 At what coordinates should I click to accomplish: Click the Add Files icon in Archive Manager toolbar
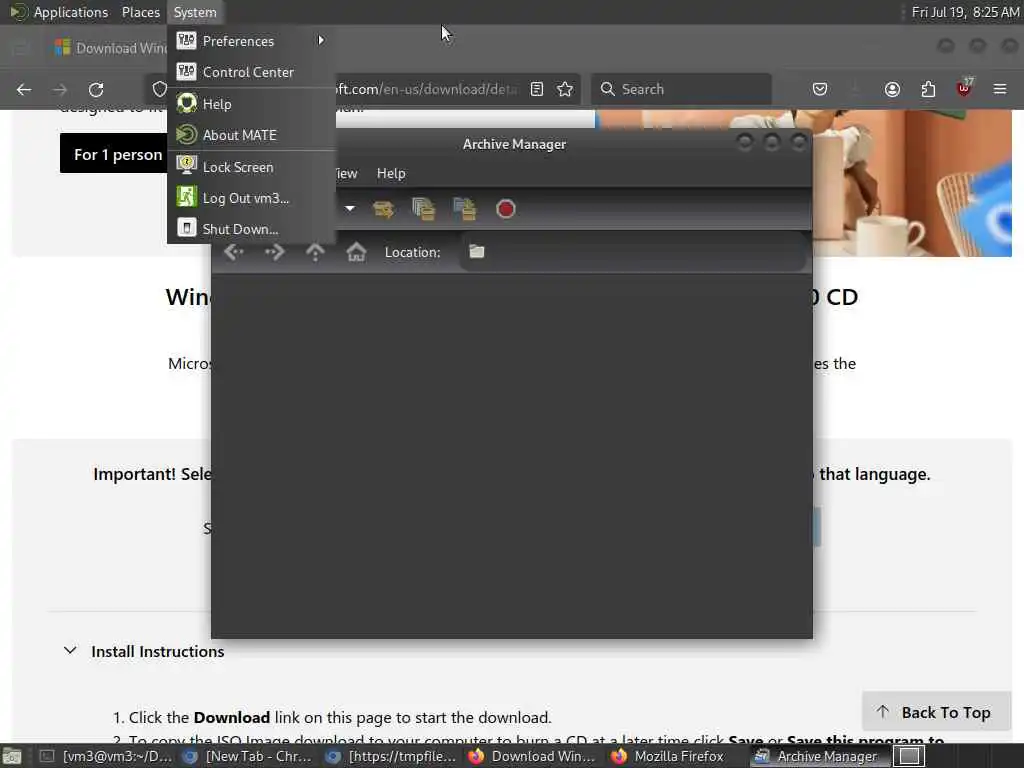[424, 209]
